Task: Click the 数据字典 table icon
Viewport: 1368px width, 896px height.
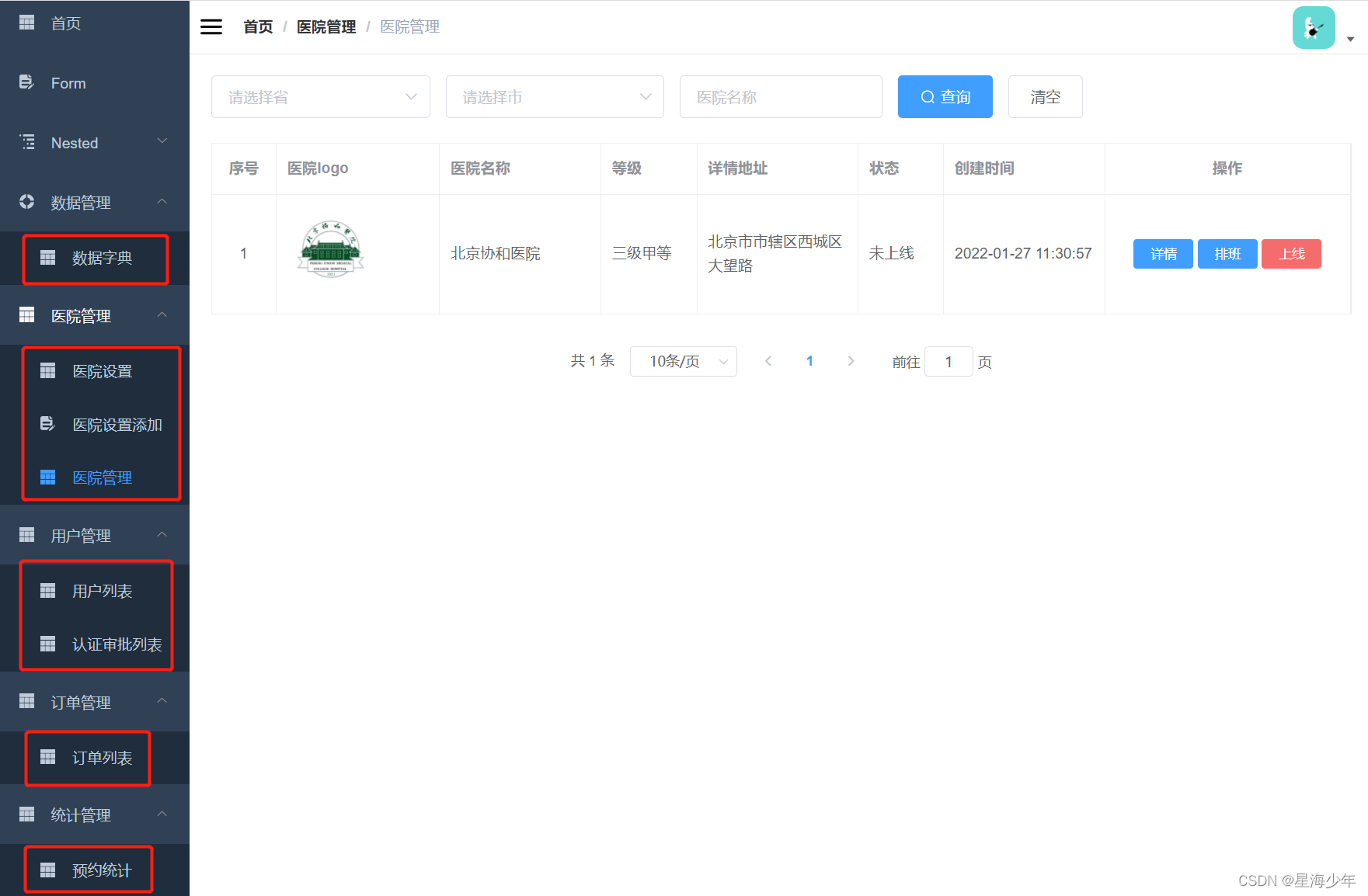Action: (x=48, y=258)
